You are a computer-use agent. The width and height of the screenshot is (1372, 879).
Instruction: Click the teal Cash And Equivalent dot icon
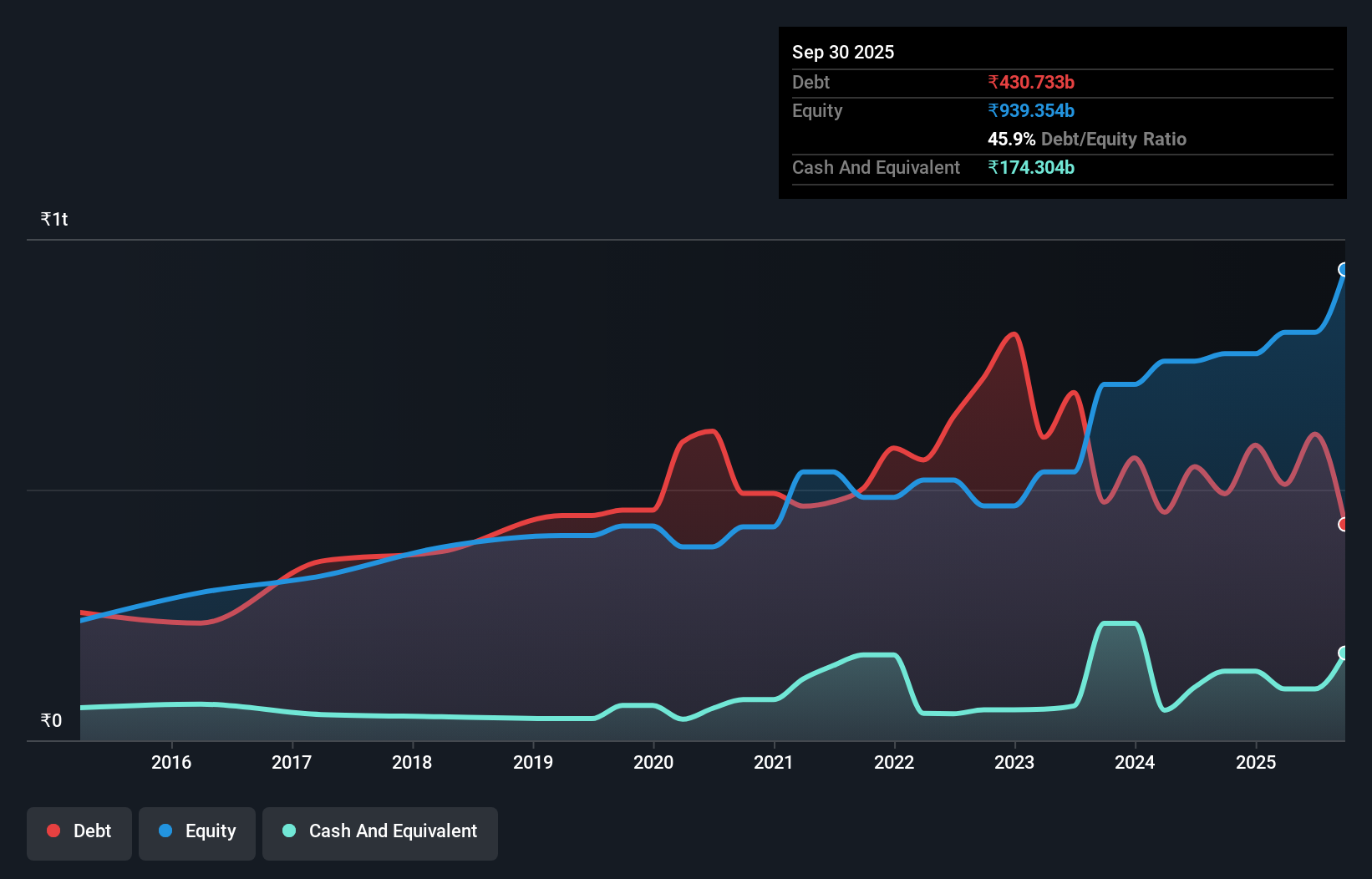287,831
